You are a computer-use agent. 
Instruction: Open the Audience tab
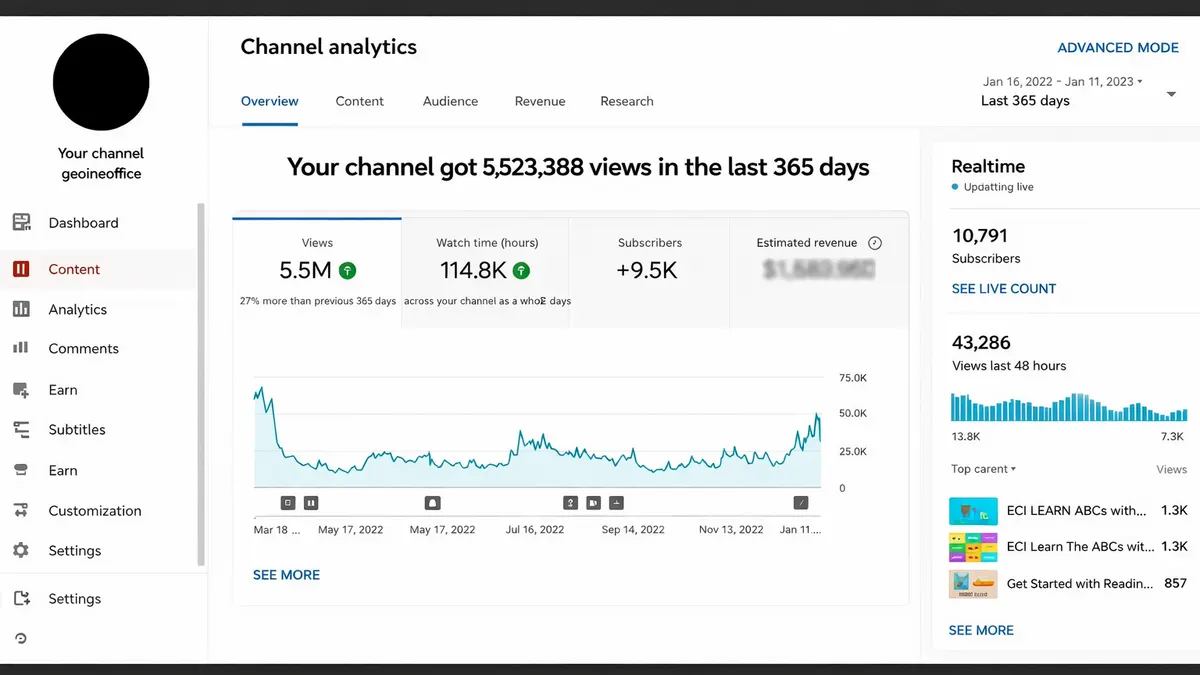coord(450,101)
